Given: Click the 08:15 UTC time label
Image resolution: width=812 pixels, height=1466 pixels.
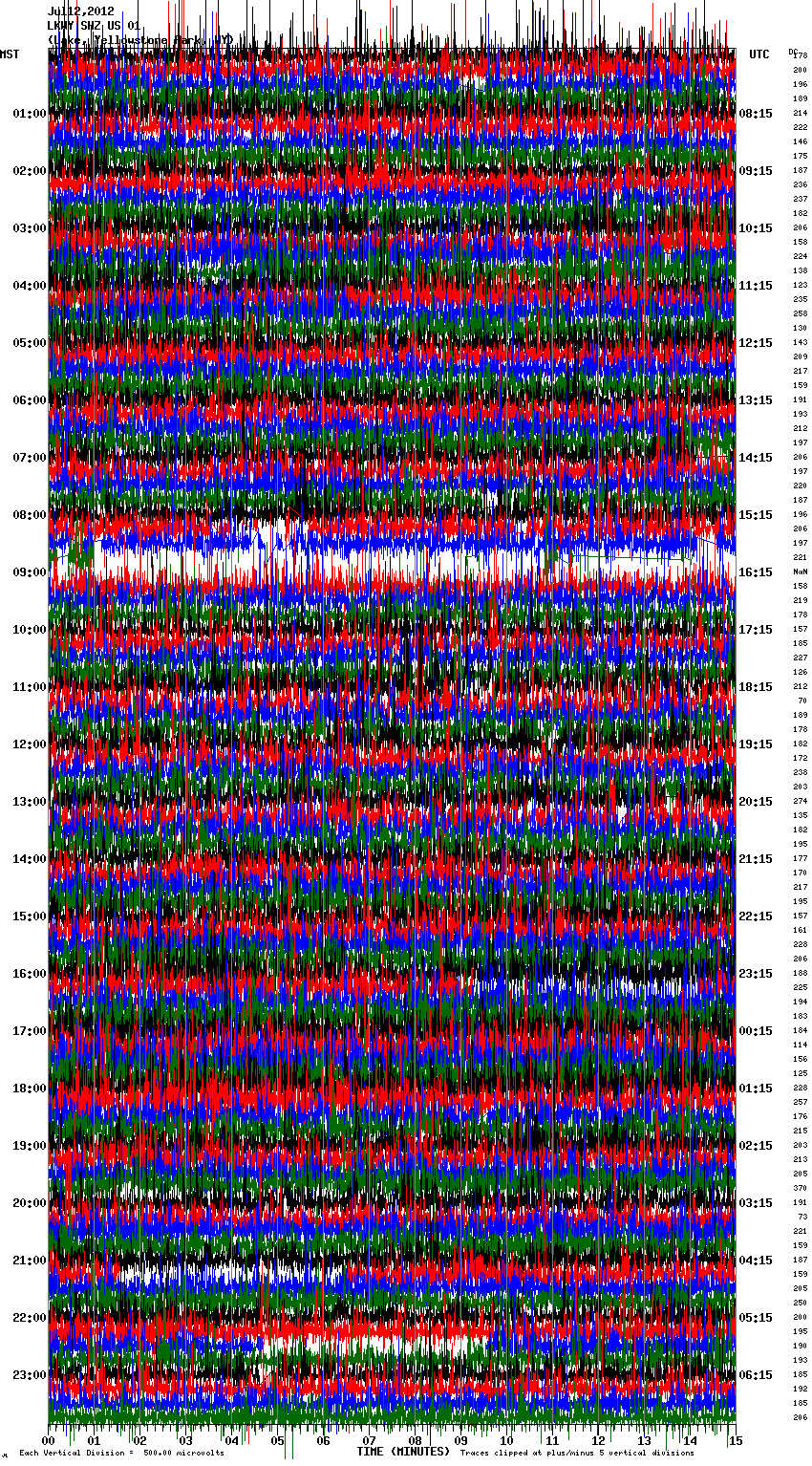Looking at the screenshot, I should pyautogui.click(x=756, y=114).
